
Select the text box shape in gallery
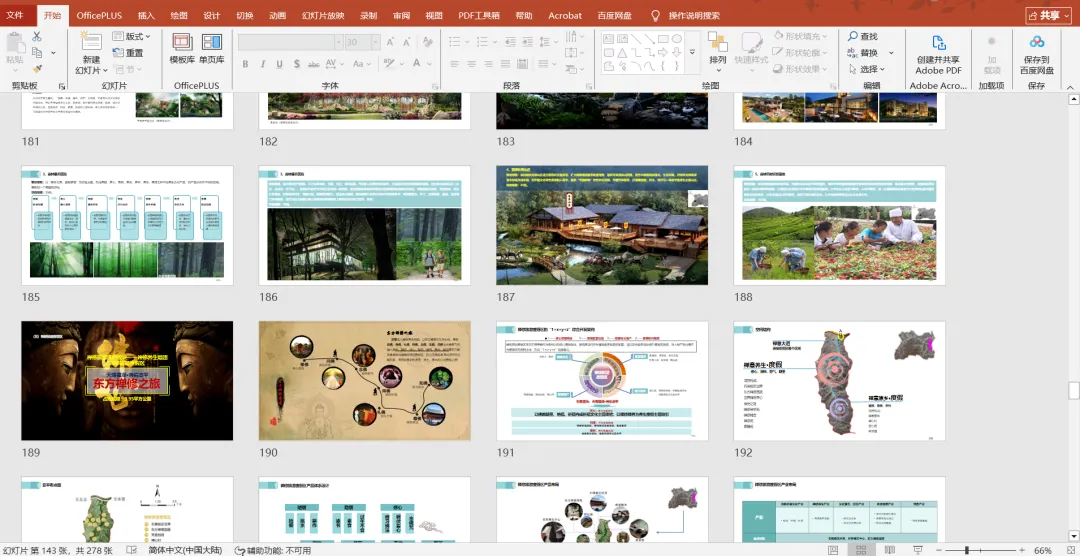(x=609, y=39)
